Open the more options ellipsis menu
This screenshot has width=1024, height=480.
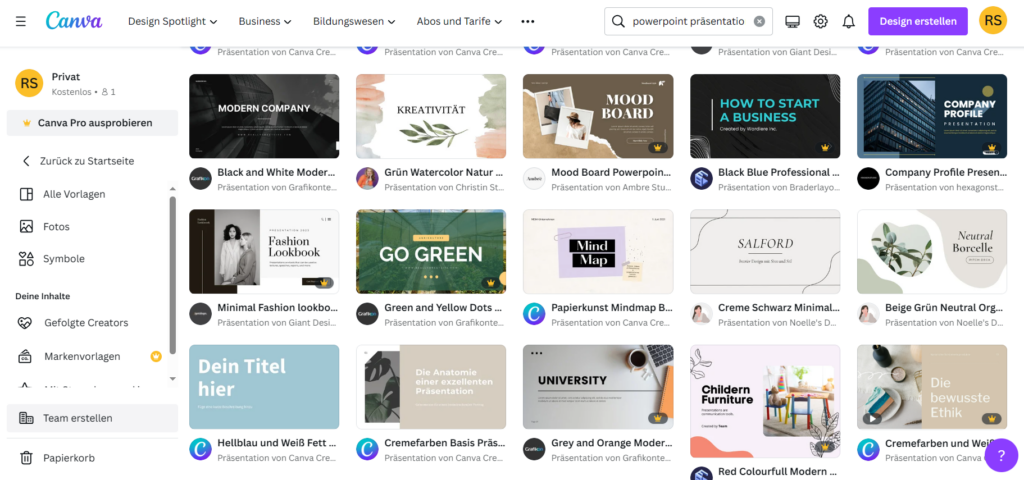click(x=528, y=21)
